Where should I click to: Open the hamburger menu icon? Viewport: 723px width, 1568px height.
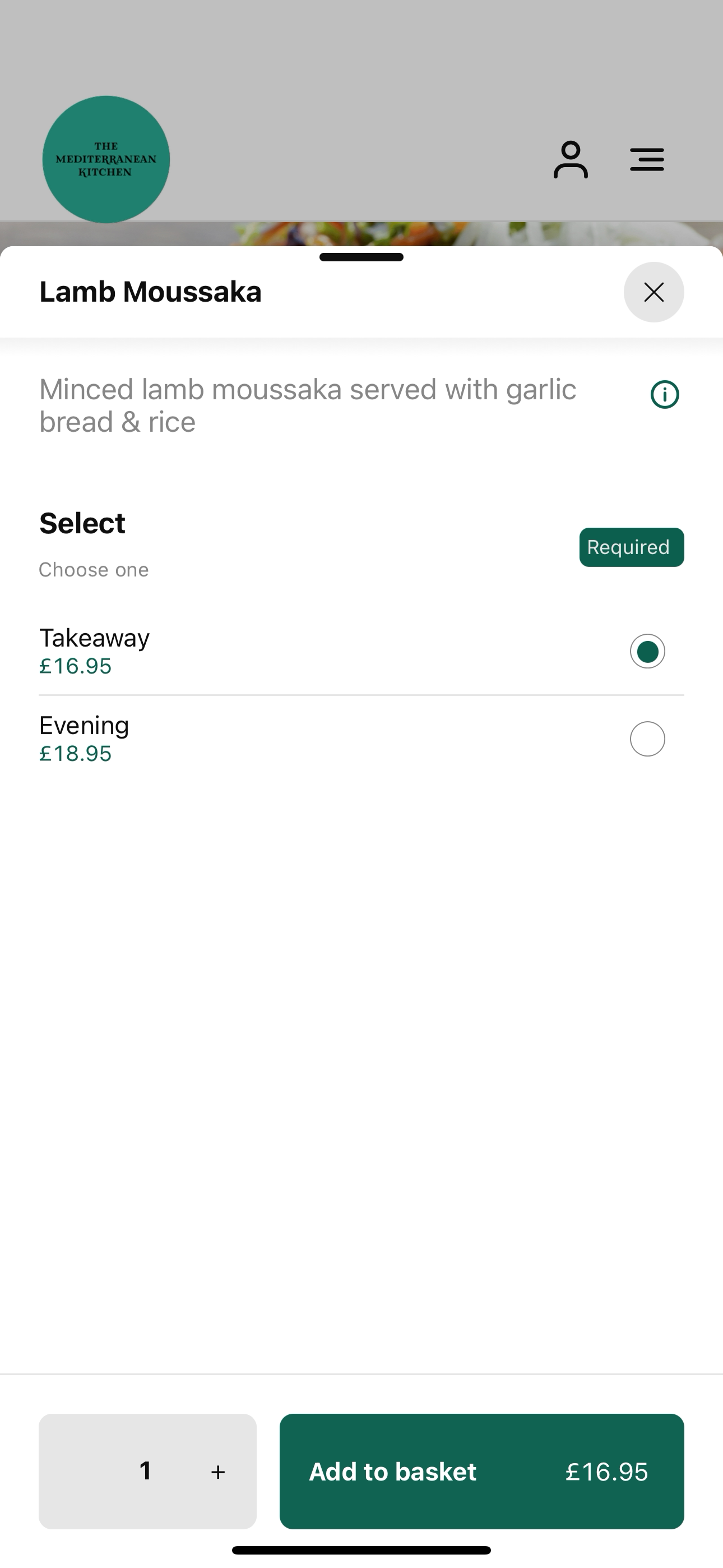click(646, 159)
